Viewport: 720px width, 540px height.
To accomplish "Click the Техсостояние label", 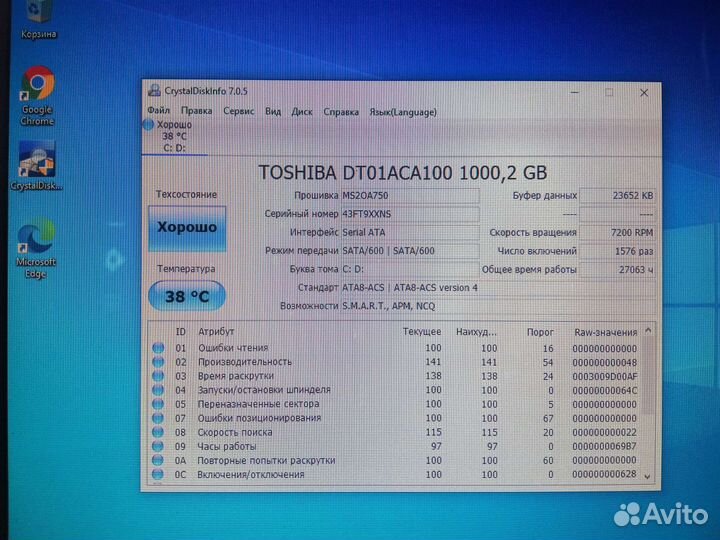I will click(186, 194).
